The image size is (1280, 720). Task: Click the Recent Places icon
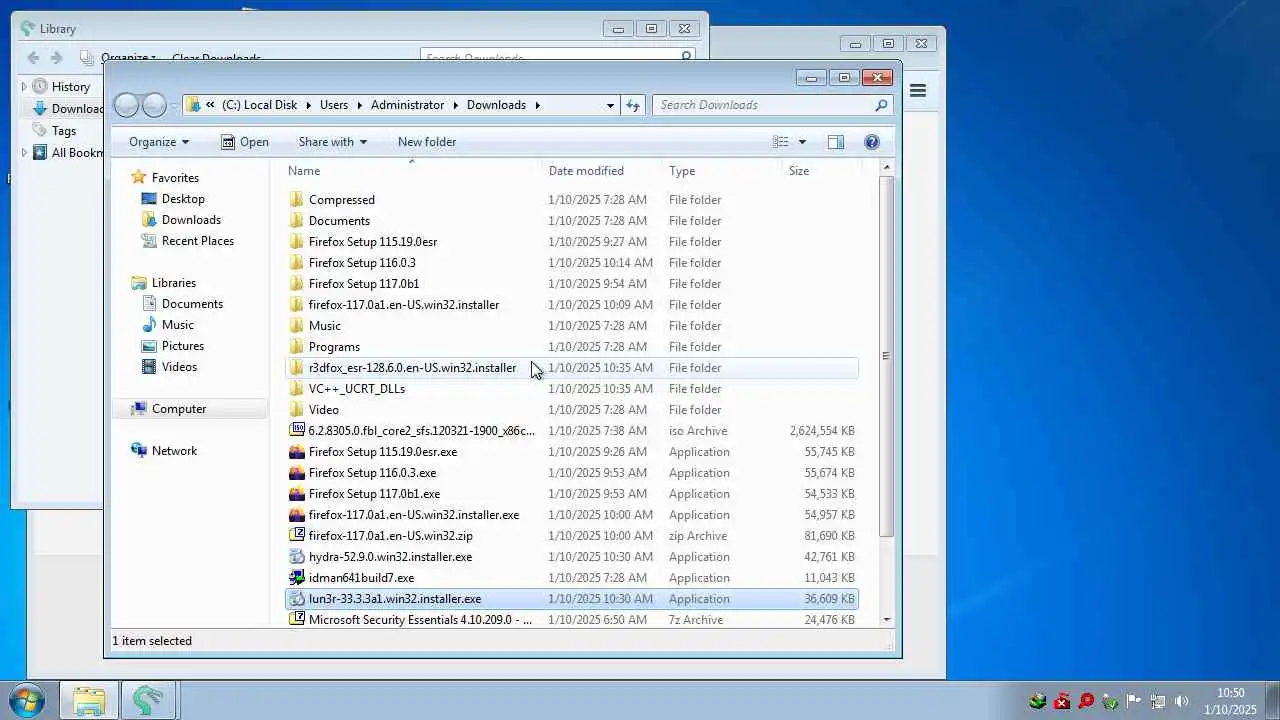(149, 241)
